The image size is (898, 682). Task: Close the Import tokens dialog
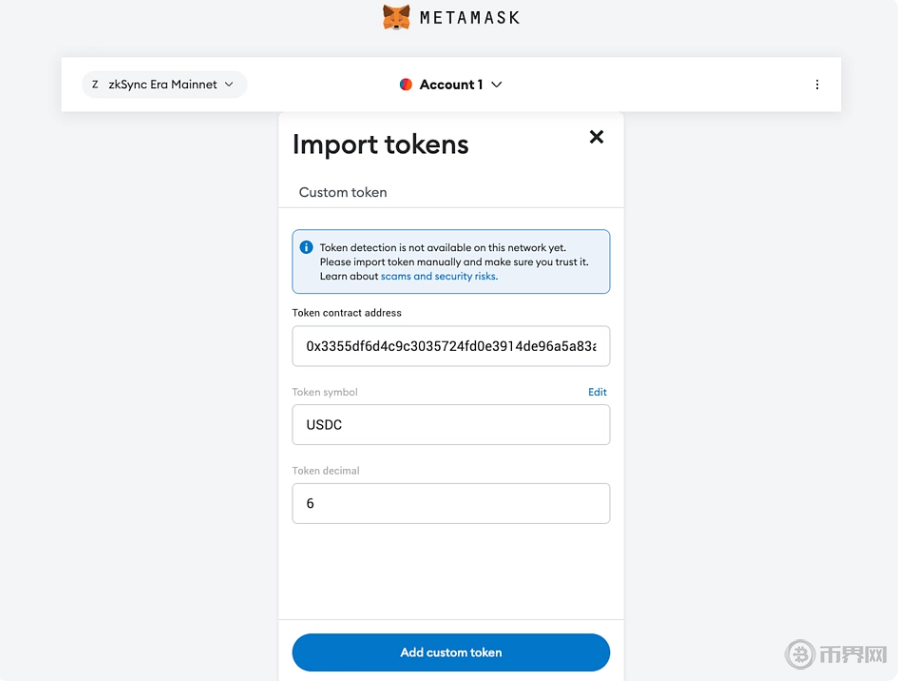(x=596, y=137)
